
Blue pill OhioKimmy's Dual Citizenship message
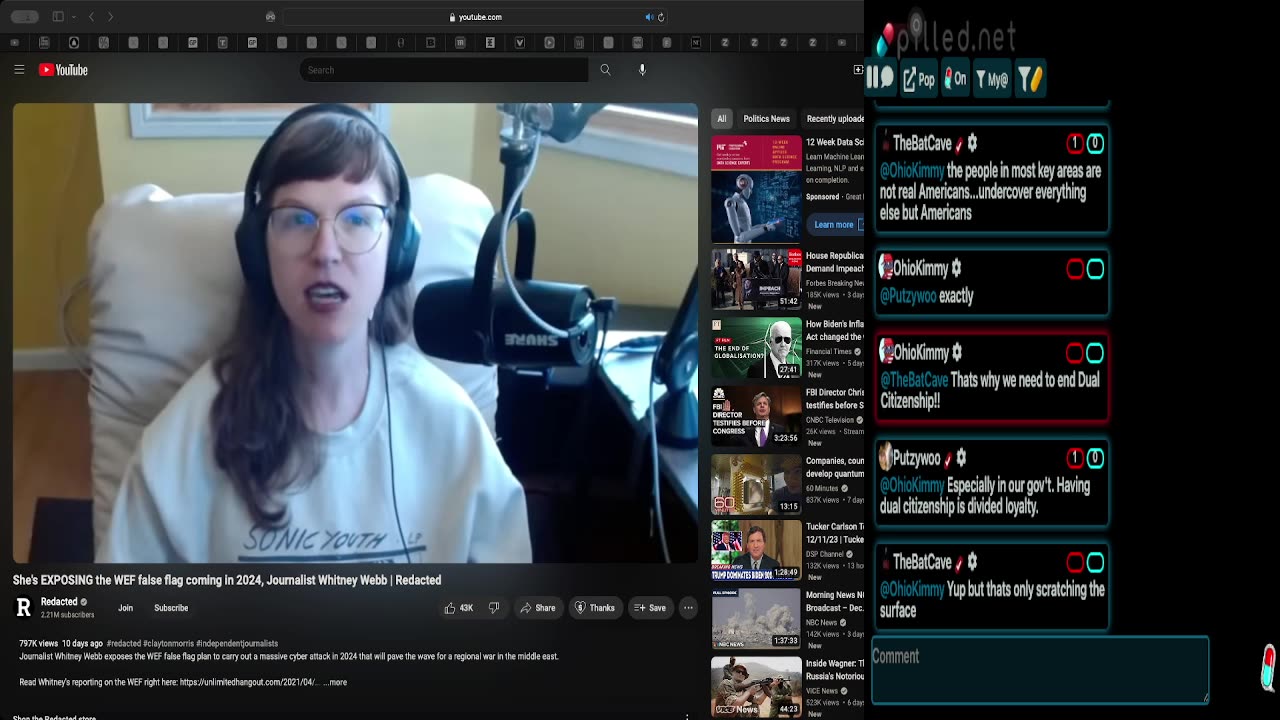tap(1095, 353)
